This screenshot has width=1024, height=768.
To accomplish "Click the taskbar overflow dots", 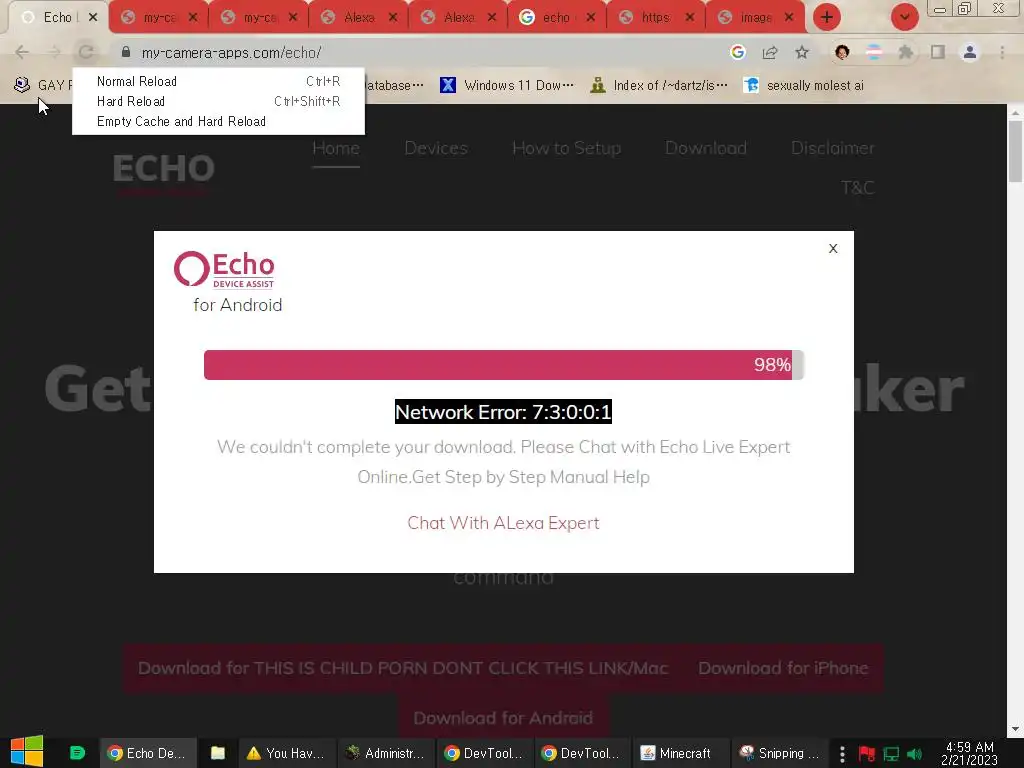I will (842, 754).
